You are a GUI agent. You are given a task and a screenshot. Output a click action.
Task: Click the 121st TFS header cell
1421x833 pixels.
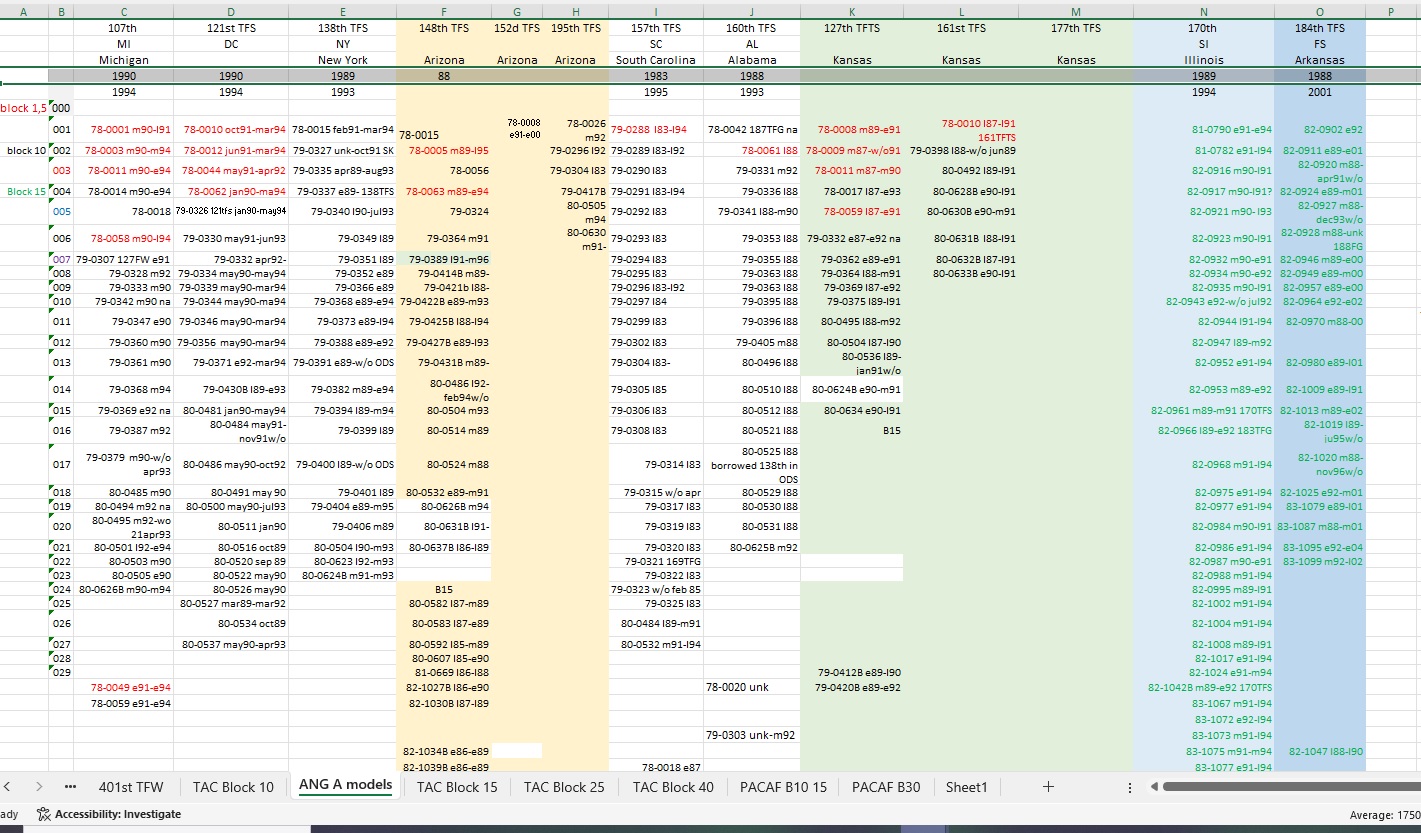231,28
